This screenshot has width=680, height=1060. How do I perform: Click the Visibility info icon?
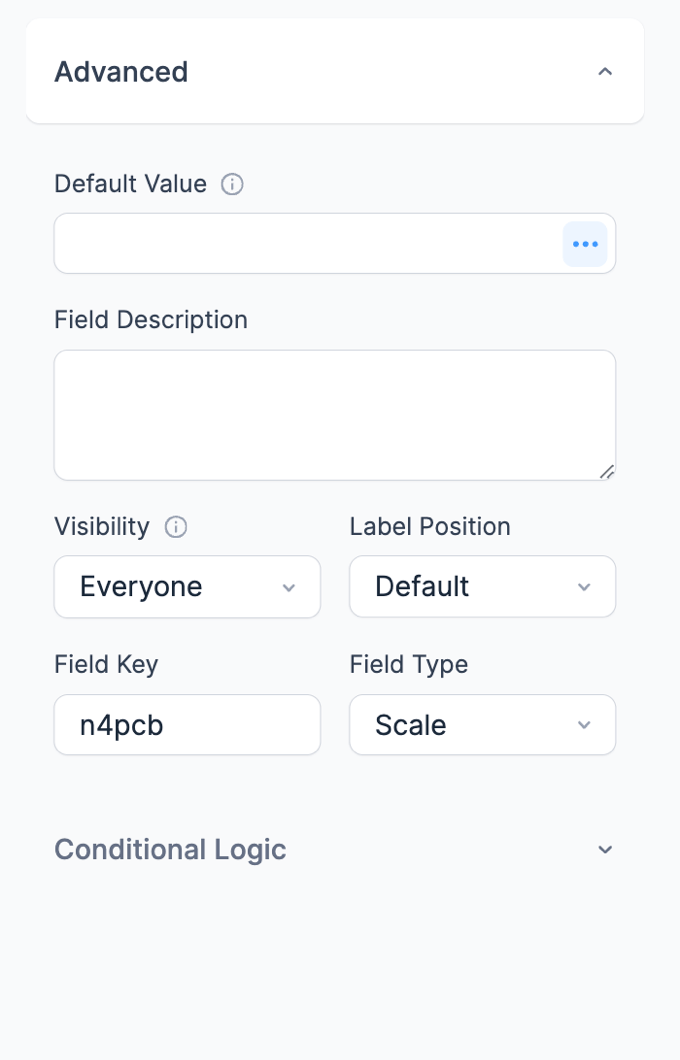point(175,527)
